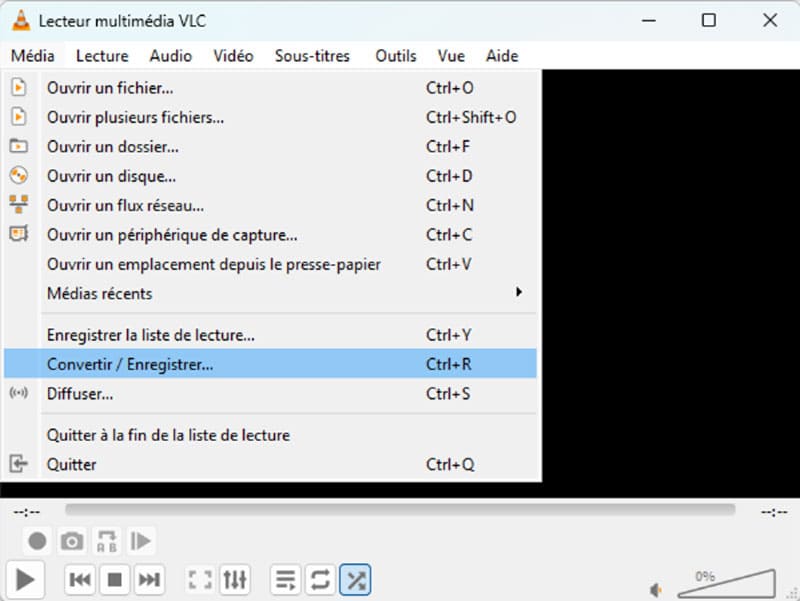Choose Enregistrer la liste de lecture...

coord(270,335)
